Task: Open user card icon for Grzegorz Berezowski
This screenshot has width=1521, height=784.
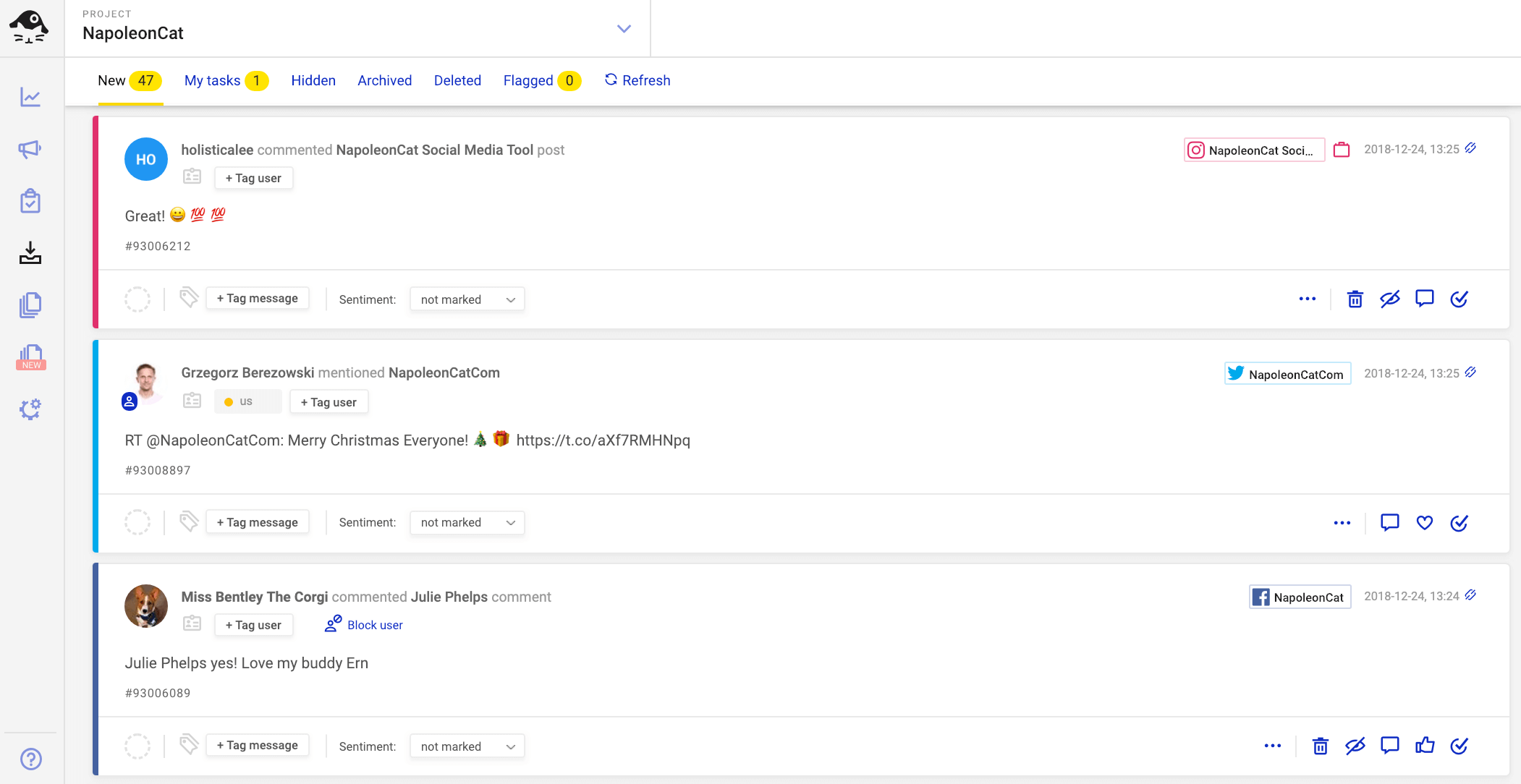Action: tap(192, 401)
